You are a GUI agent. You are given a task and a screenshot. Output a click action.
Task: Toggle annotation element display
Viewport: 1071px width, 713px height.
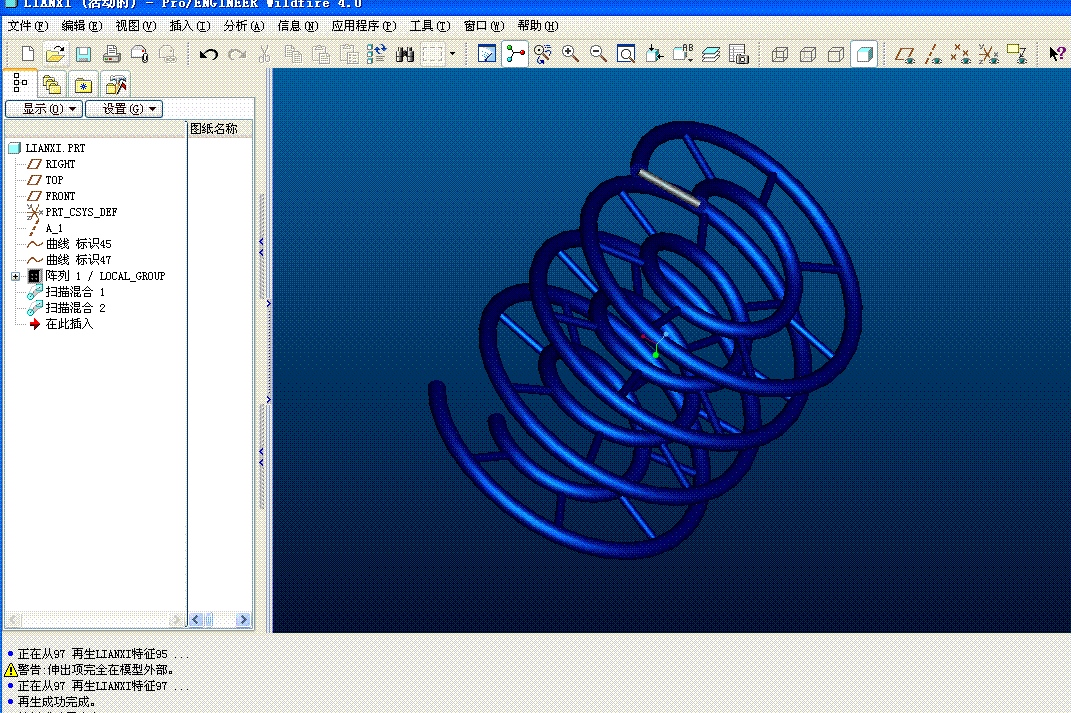coord(1017,54)
